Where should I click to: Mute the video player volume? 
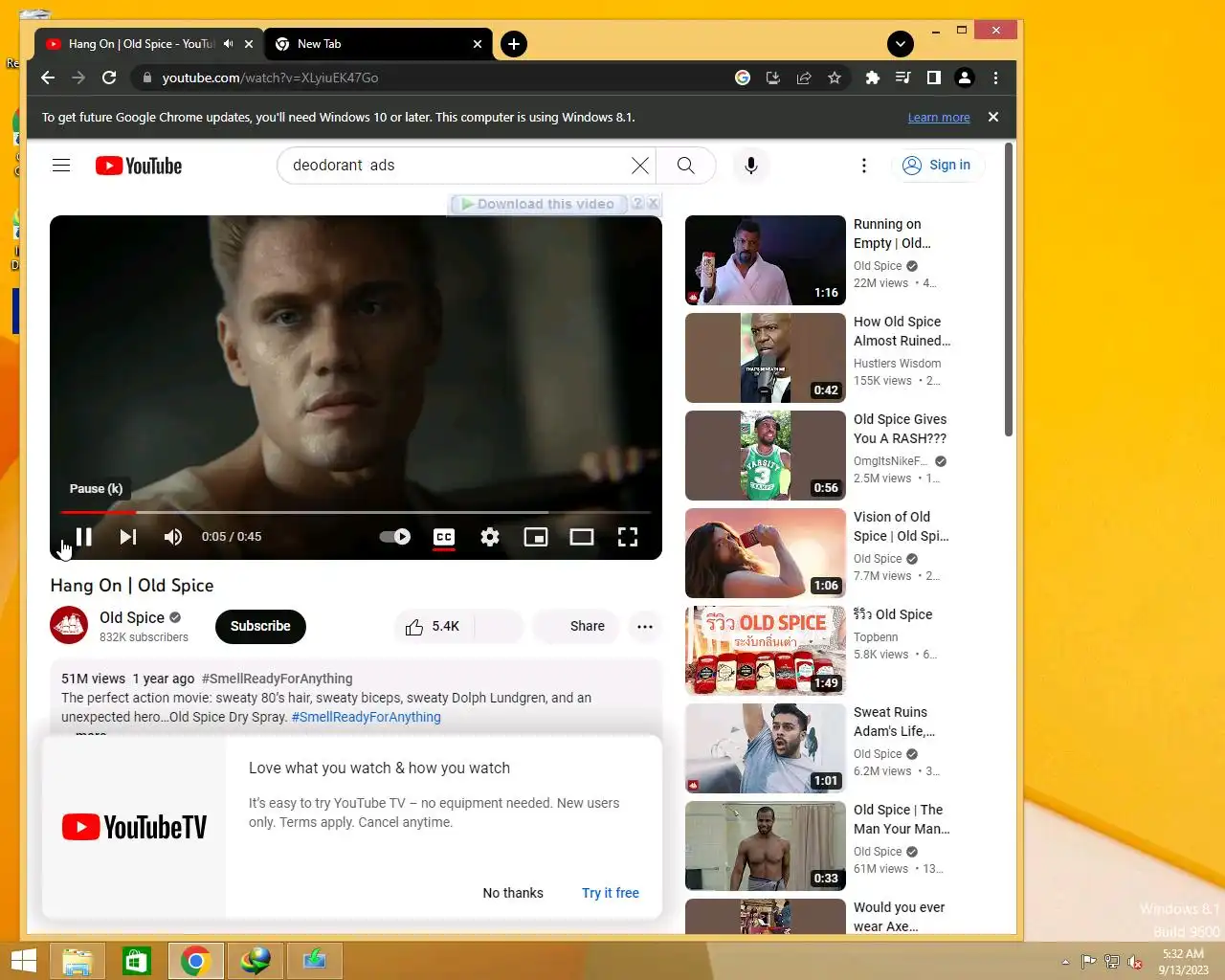point(172,537)
